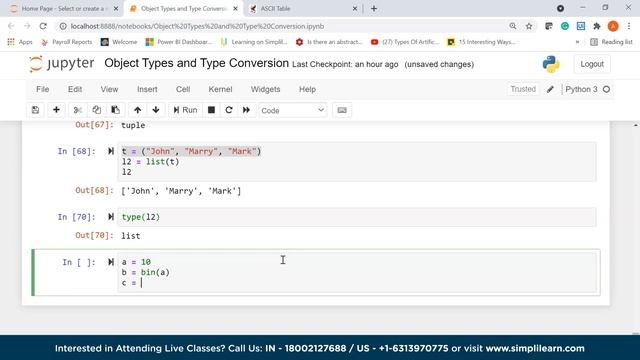Click the 'tuple' output of Out[67]

[x=133, y=125]
